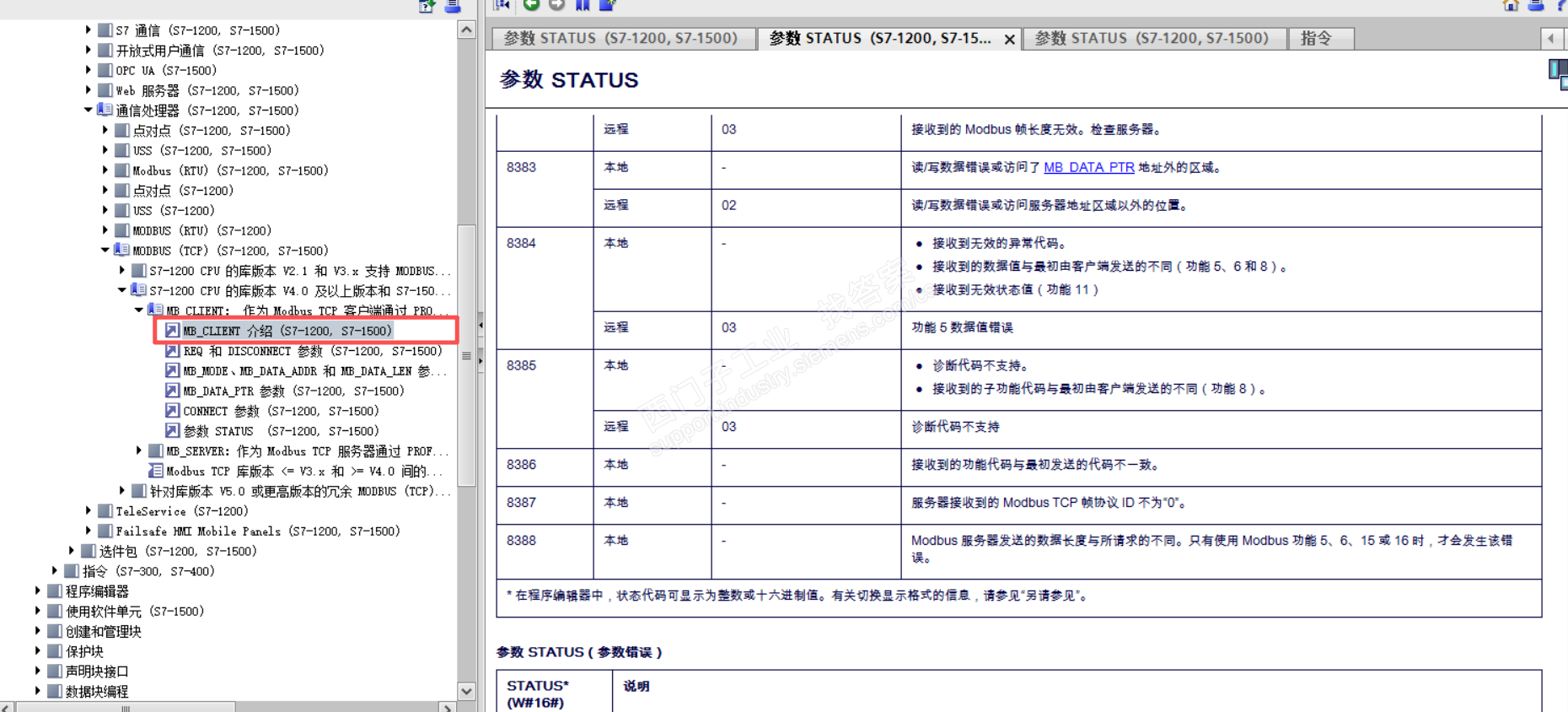Expand 指令 (S7-300, S7-400) node

click(55, 571)
